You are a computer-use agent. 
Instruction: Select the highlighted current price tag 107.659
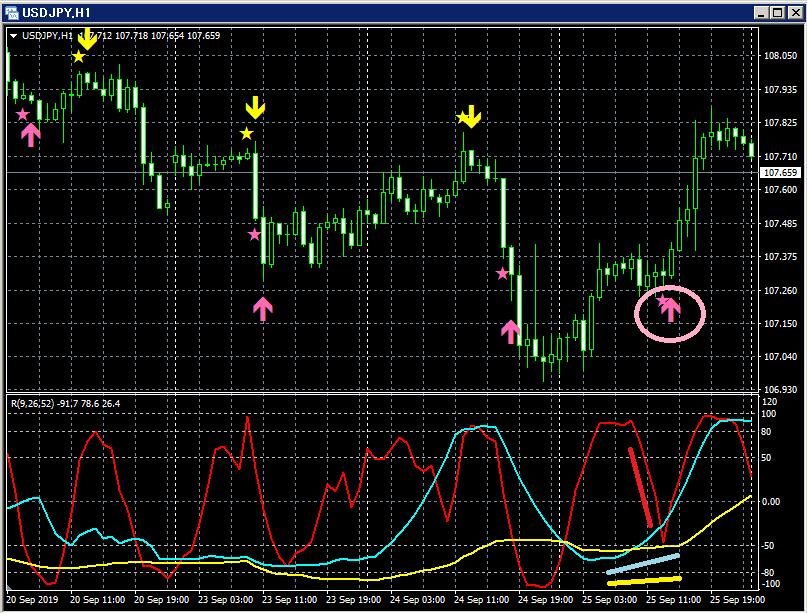(780, 172)
